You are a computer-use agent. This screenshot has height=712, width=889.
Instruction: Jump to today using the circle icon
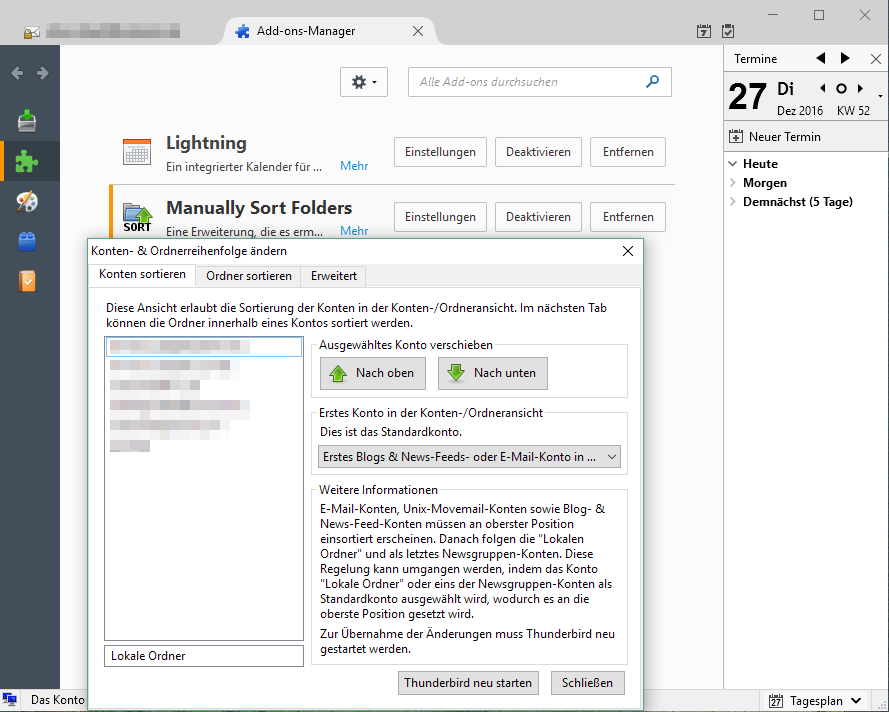841,88
